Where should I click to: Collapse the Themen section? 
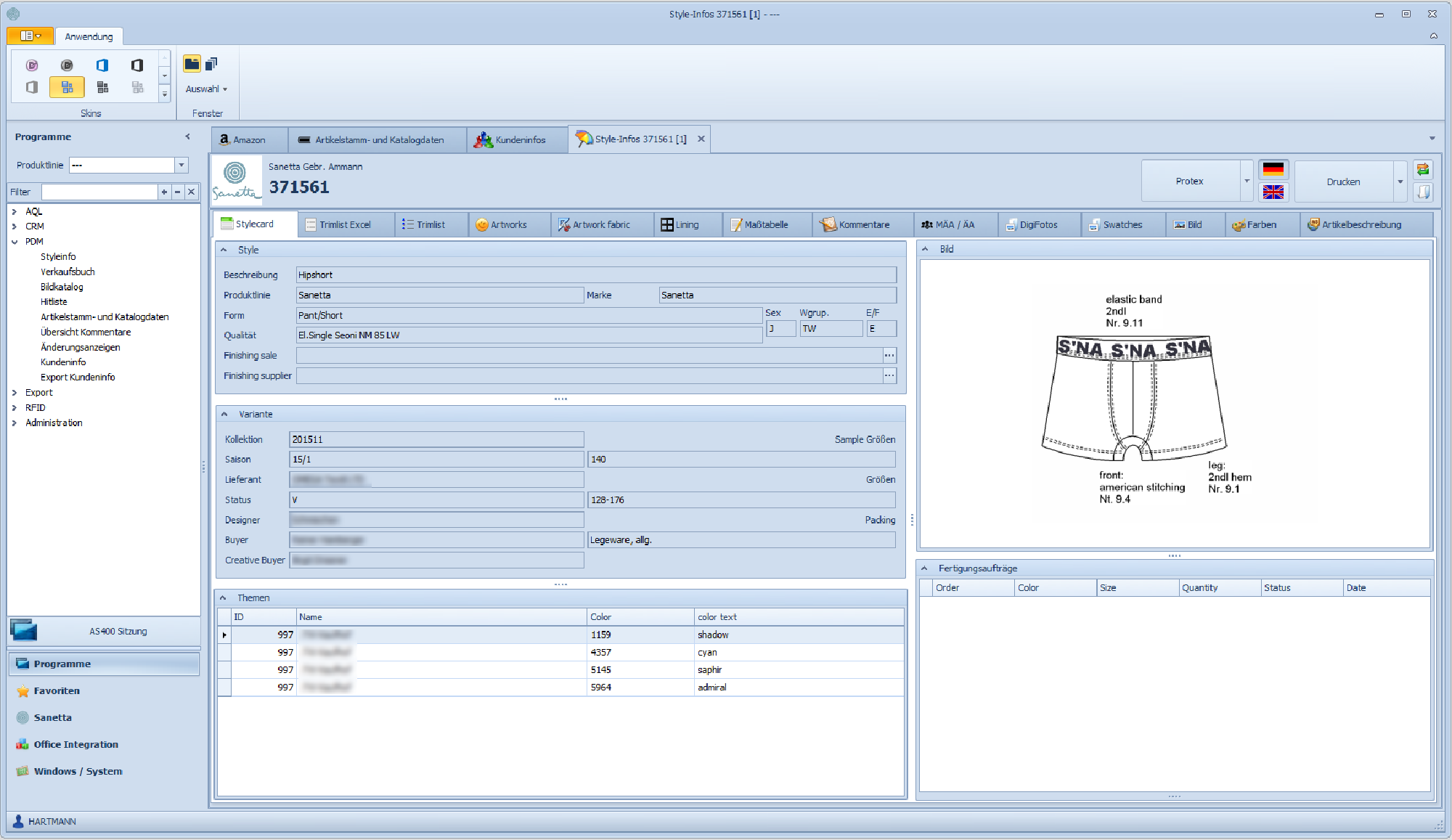pyautogui.click(x=223, y=598)
